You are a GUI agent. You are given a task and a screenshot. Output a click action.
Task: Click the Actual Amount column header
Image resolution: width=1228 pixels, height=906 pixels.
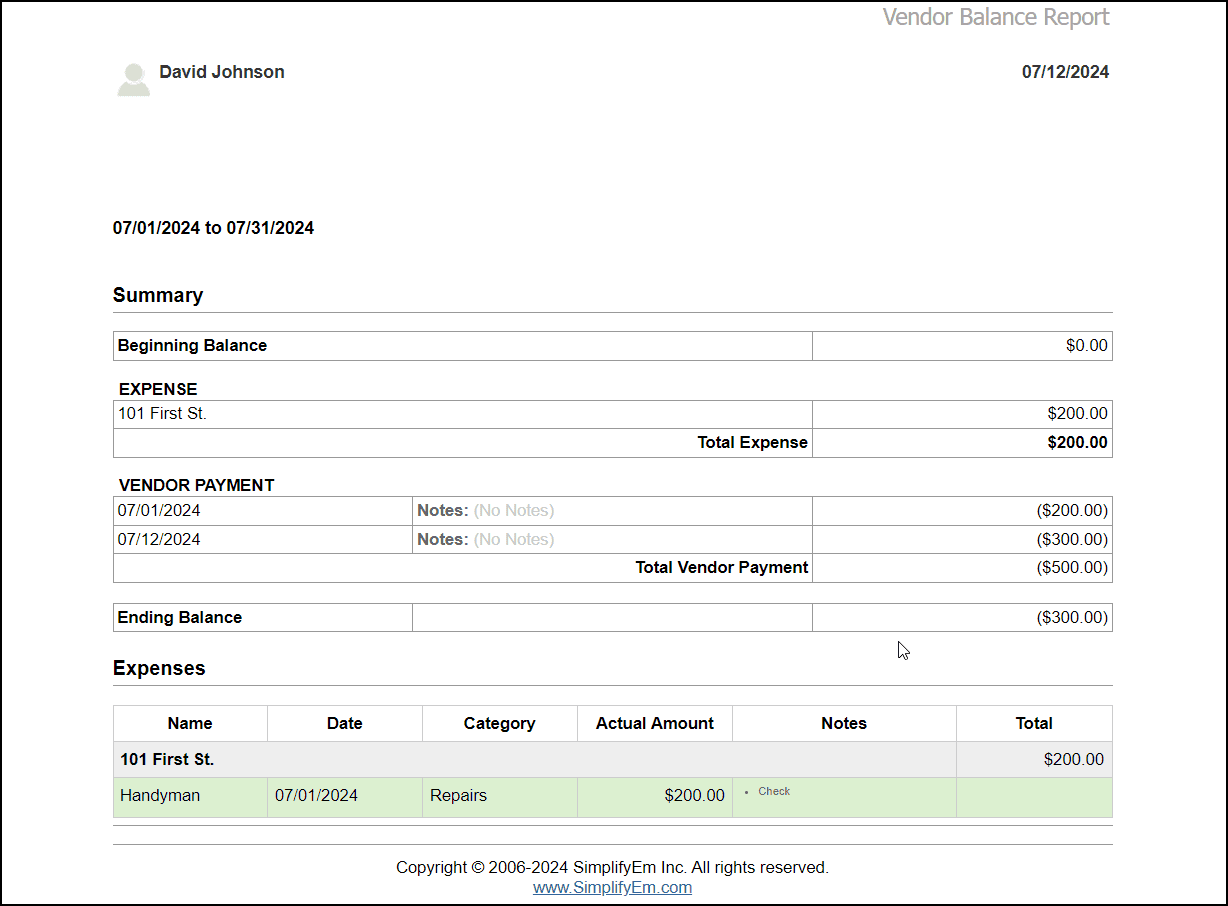tap(654, 723)
